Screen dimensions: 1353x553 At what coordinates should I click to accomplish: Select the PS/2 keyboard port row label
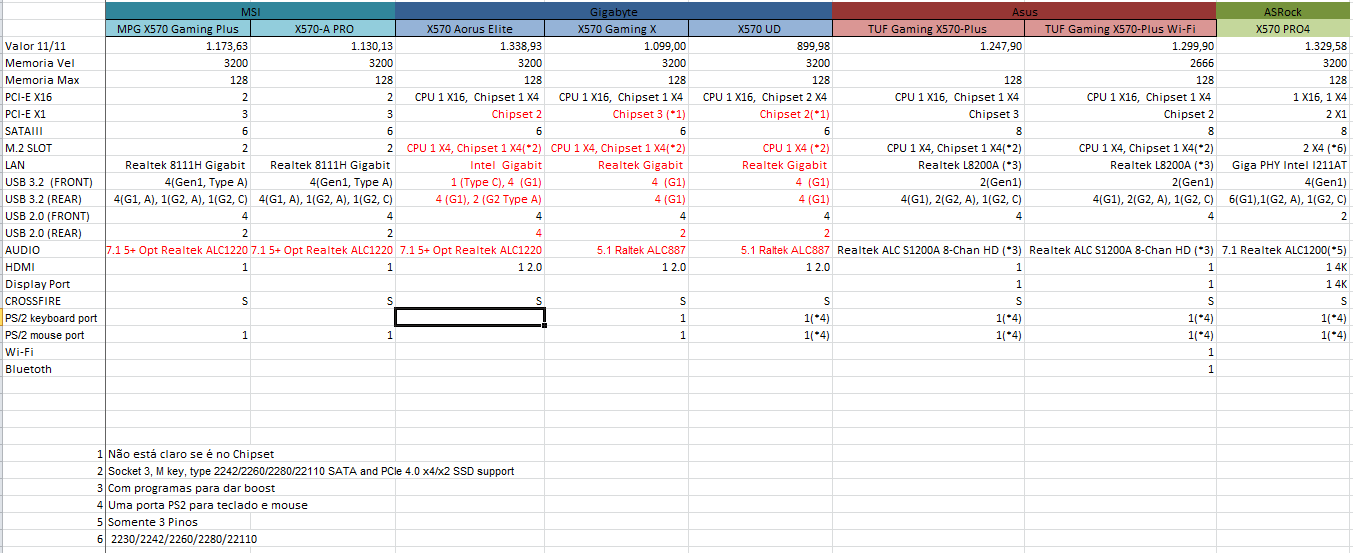[53, 318]
